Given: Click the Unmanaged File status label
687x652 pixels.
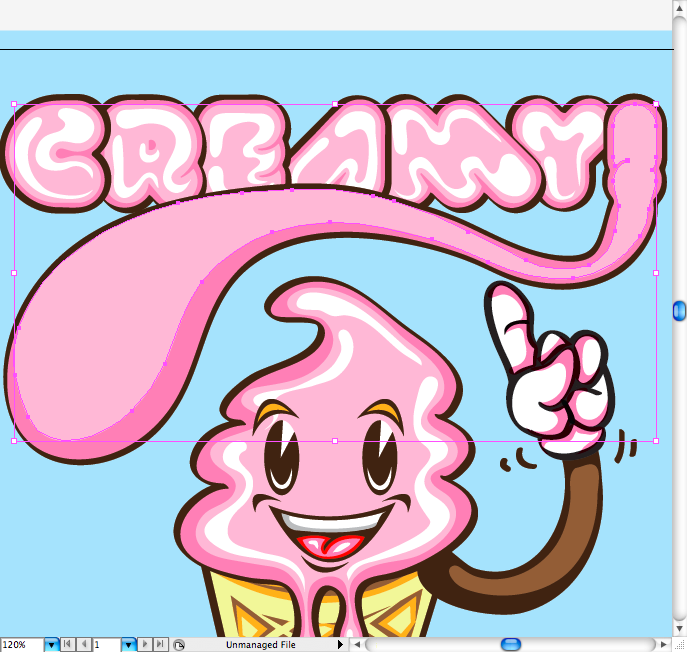Looking at the screenshot, I should (260, 645).
